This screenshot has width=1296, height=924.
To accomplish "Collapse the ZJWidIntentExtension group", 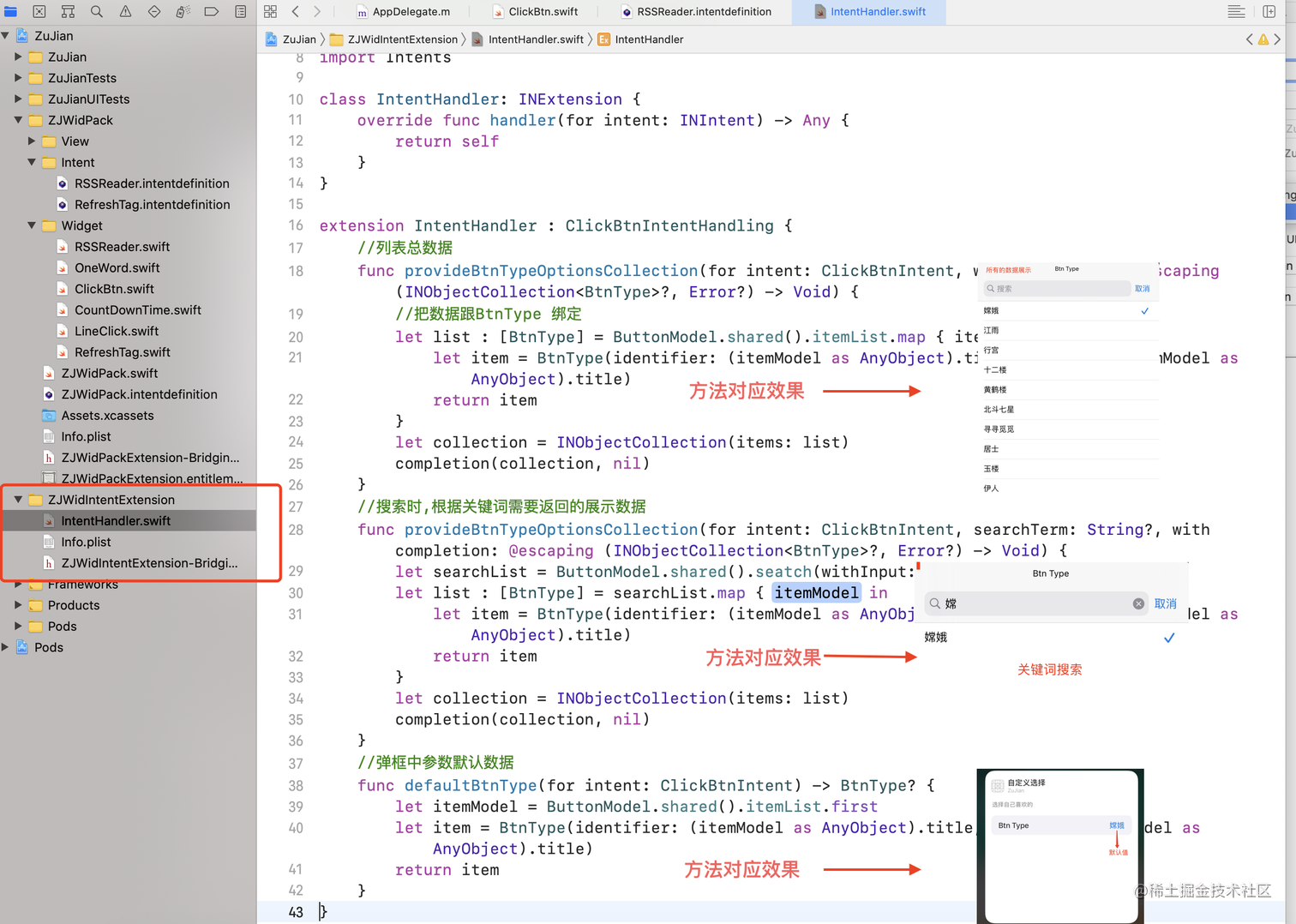I will point(18,500).
